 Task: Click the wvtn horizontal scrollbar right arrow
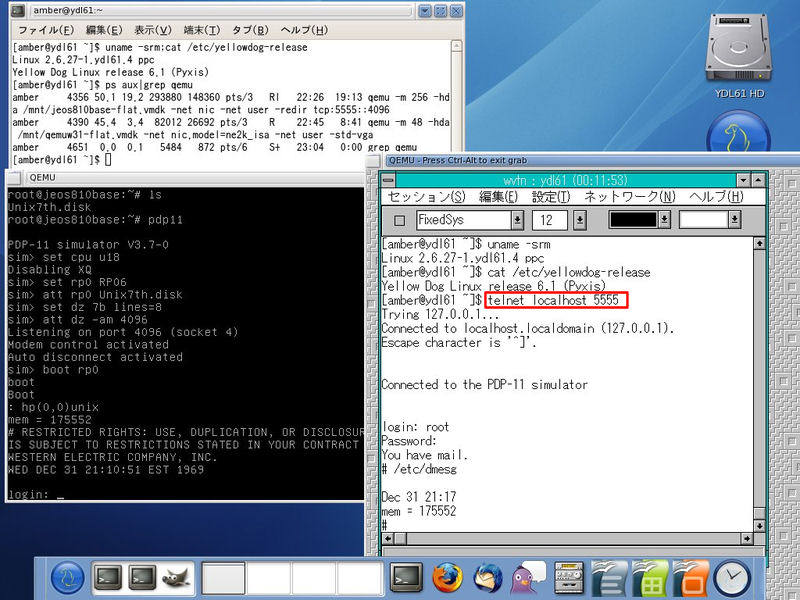[x=747, y=538]
